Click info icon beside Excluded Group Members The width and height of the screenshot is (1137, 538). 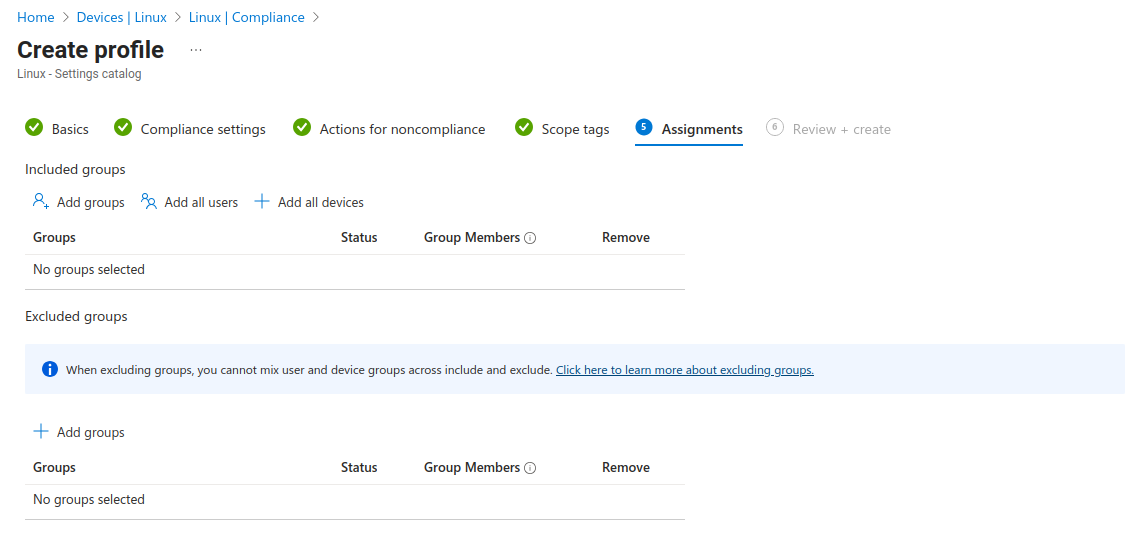pos(530,468)
